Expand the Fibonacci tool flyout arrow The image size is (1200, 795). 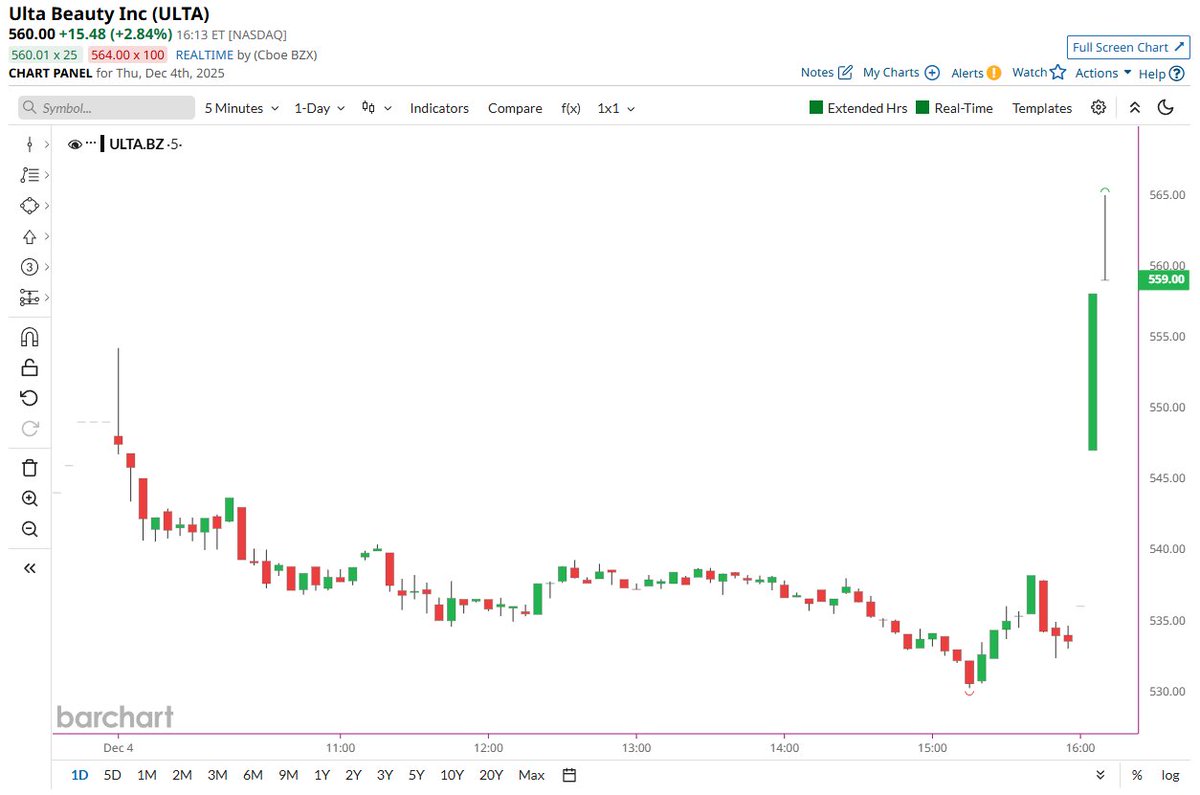(x=47, y=175)
